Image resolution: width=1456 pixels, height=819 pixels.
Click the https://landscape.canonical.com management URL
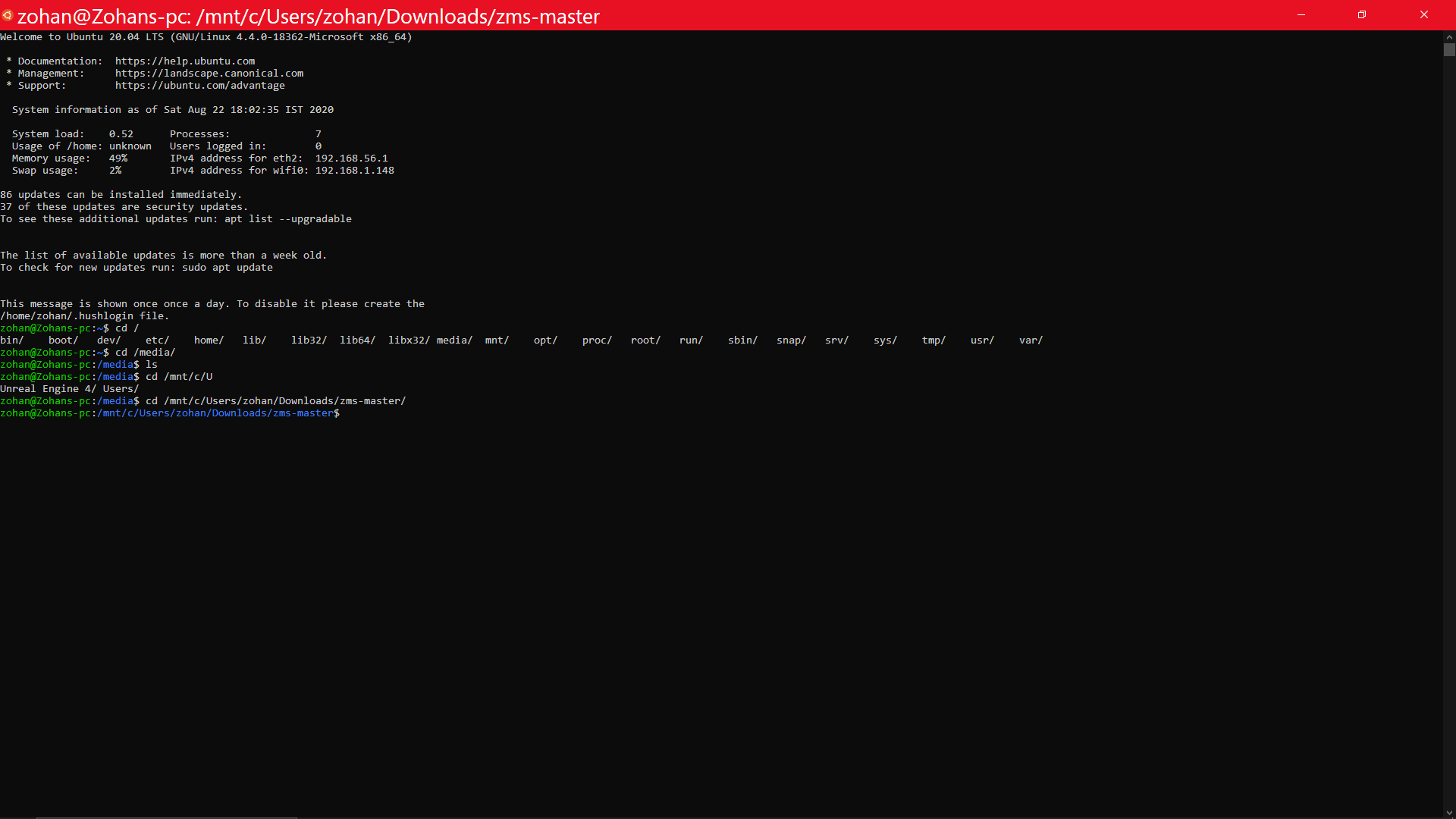click(x=209, y=74)
